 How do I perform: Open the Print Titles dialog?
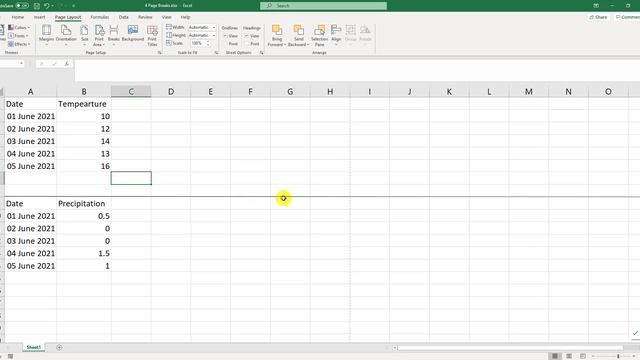tap(152, 35)
